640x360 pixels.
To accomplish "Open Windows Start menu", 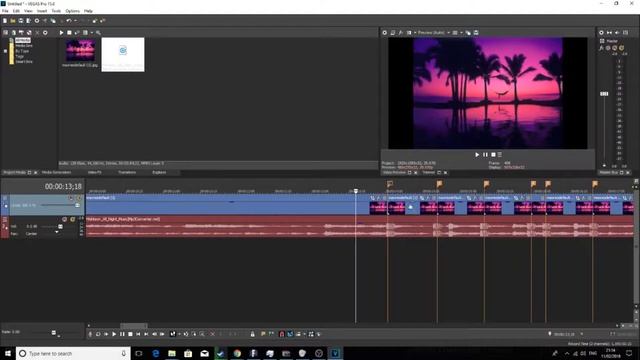I will (7, 353).
